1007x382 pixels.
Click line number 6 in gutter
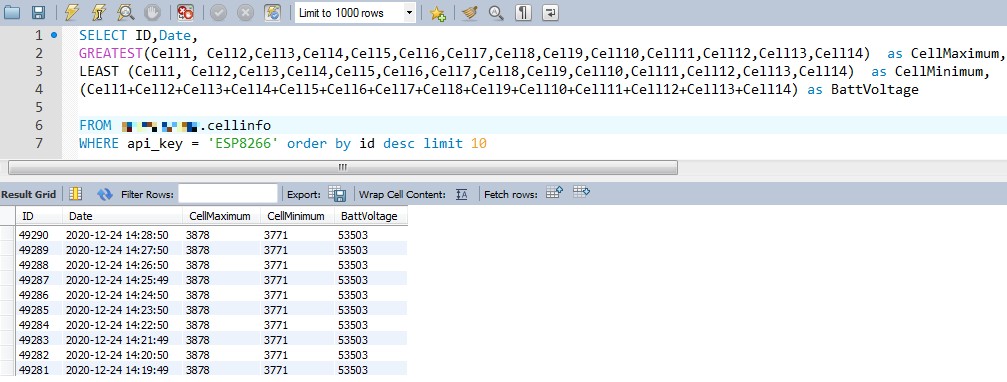pyautogui.click(x=39, y=125)
